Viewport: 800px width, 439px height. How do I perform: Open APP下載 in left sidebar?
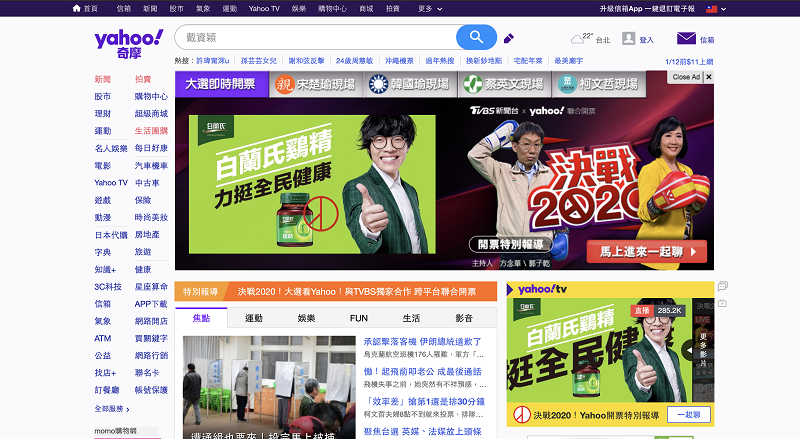[151, 304]
